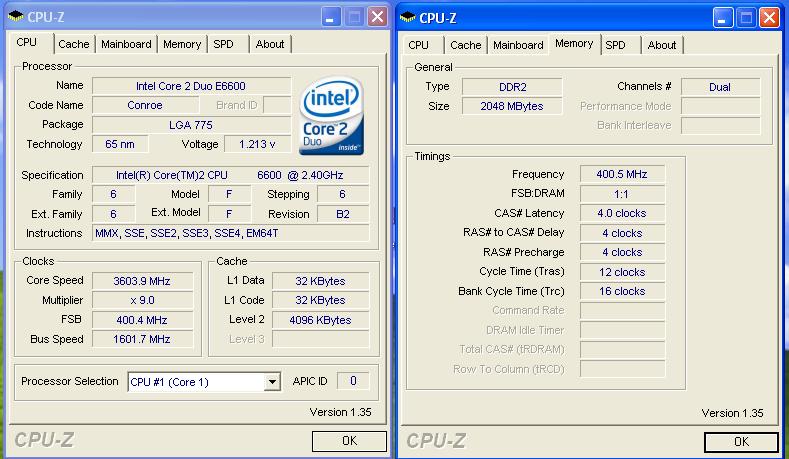
Task: Switch to CPU tab in right CPU-Z window
Action: 418,45
